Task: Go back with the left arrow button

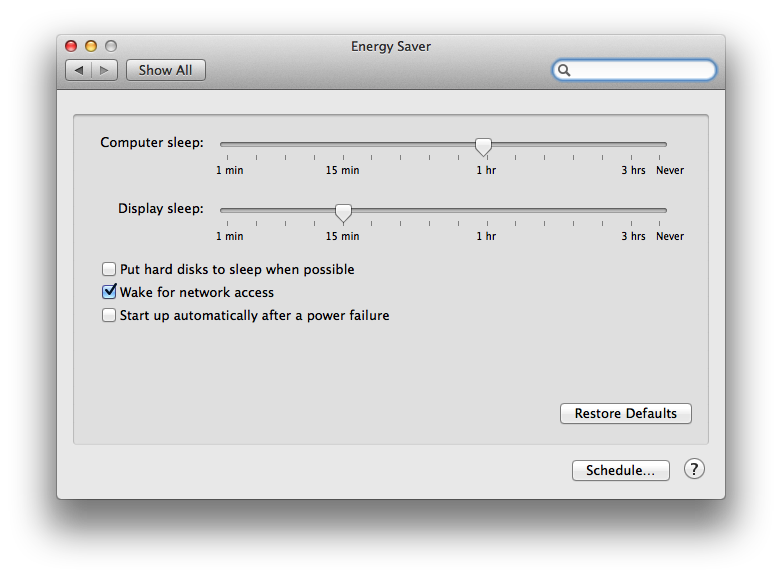Action: [79, 70]
